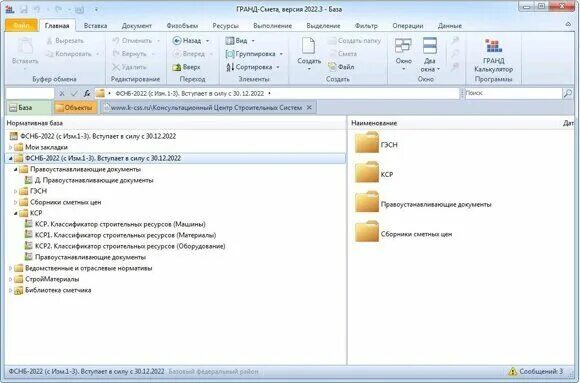This screenshot has width=580, height=383.
Task: Go up one level with Вверх
Action: (x=186, y=67)
